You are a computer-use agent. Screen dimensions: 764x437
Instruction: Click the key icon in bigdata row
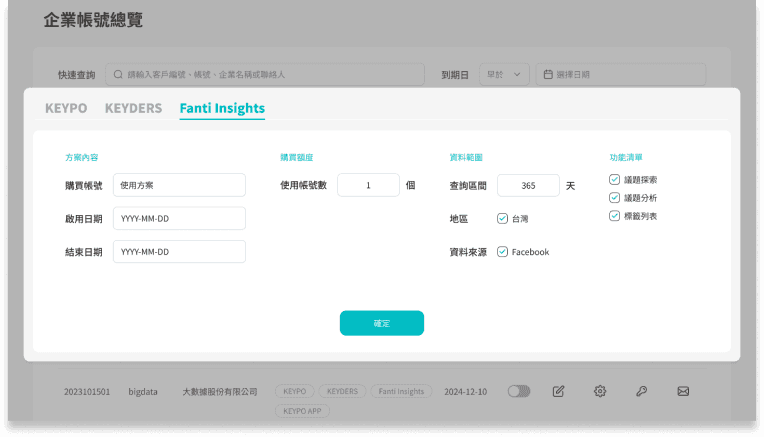641,391
